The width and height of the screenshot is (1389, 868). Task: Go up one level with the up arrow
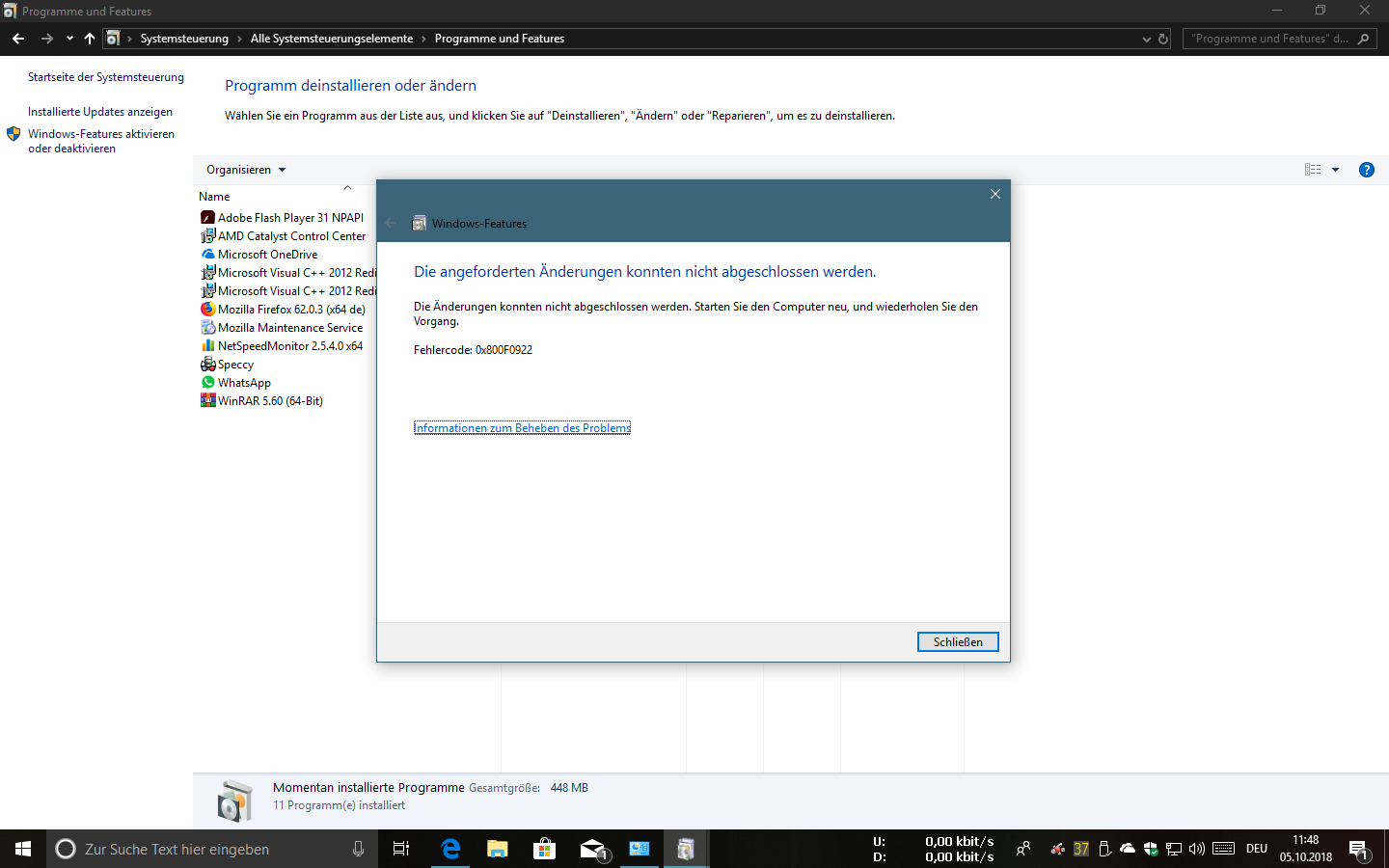90,39
